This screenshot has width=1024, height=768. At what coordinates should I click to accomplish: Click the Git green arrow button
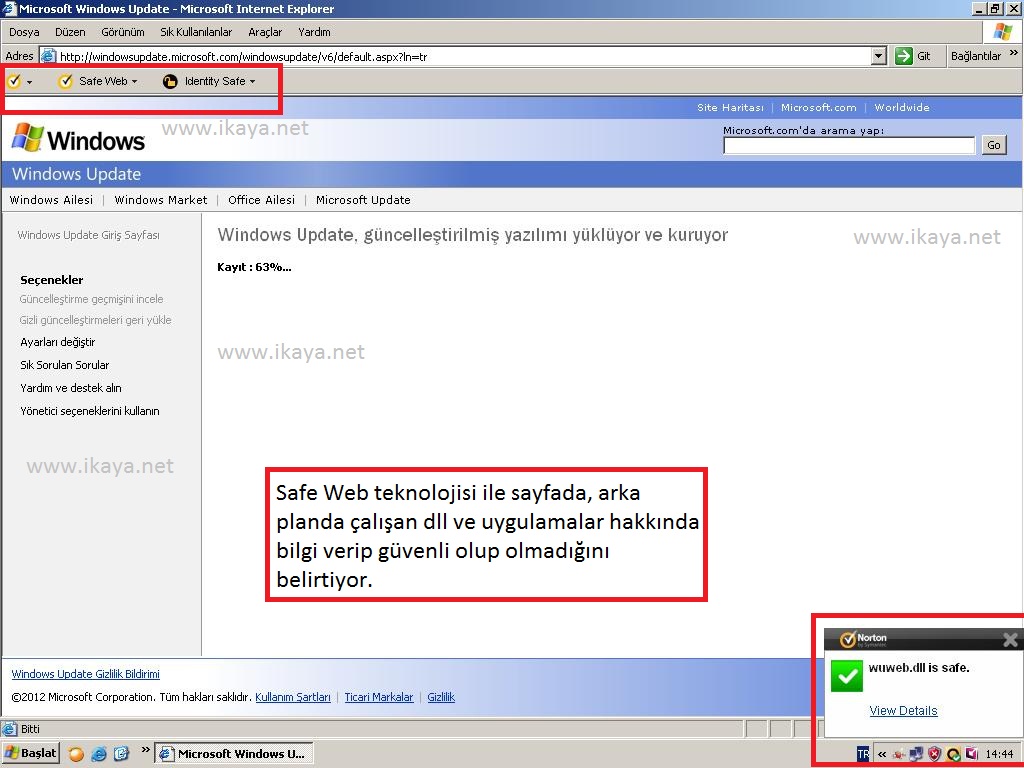904,56
